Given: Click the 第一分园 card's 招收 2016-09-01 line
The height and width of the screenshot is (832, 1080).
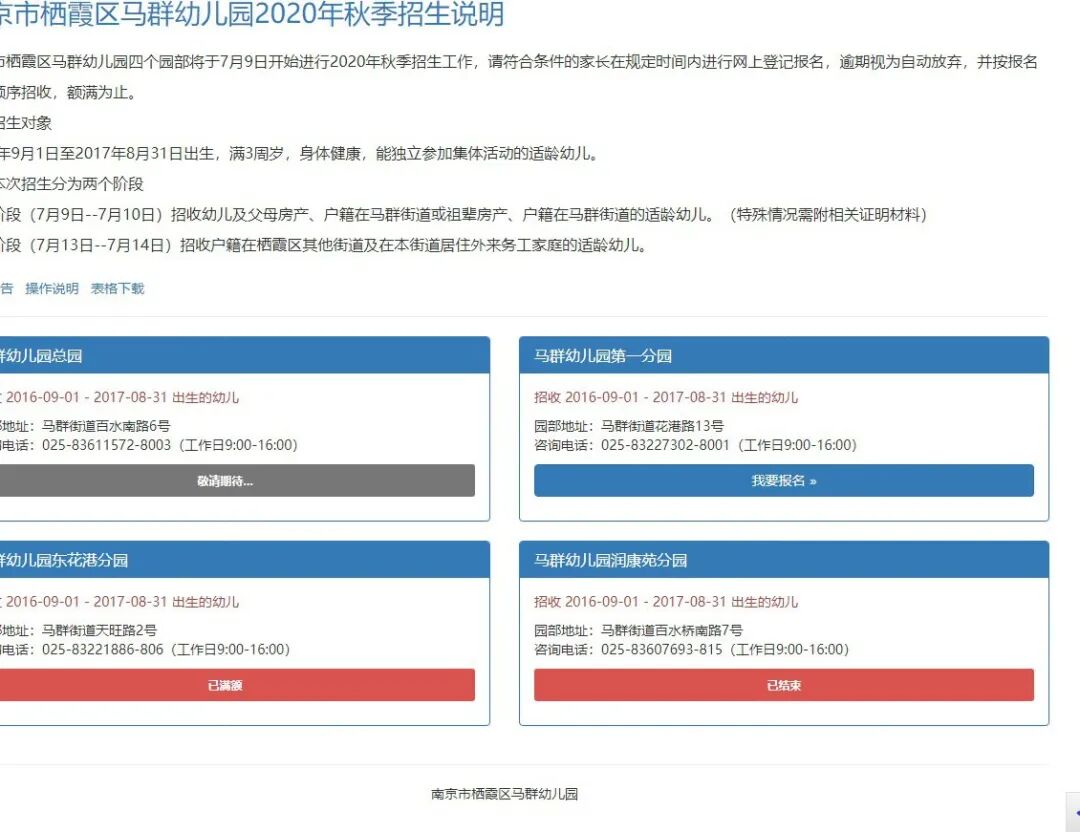Looking at the screenshot, I should [666, 397].
